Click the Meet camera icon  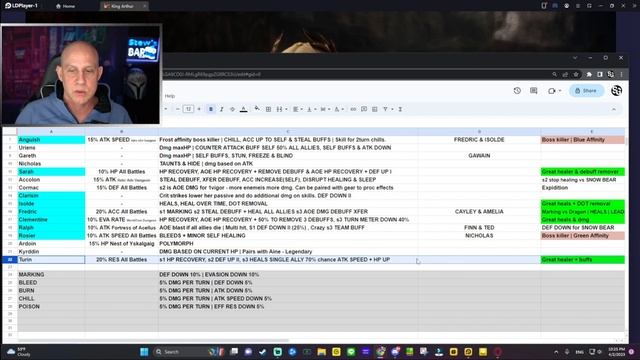point(552,91)
